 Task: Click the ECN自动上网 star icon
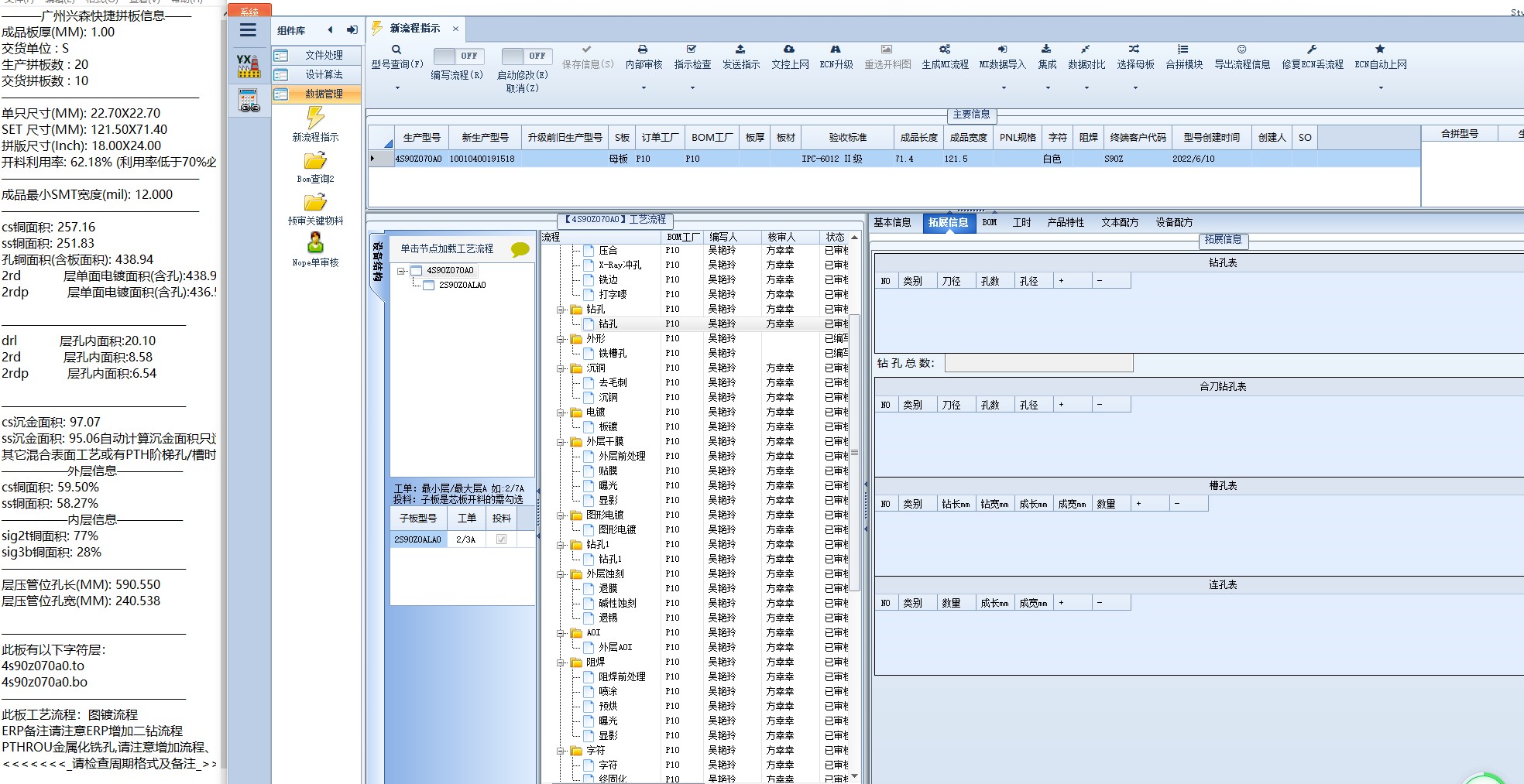1380,50
